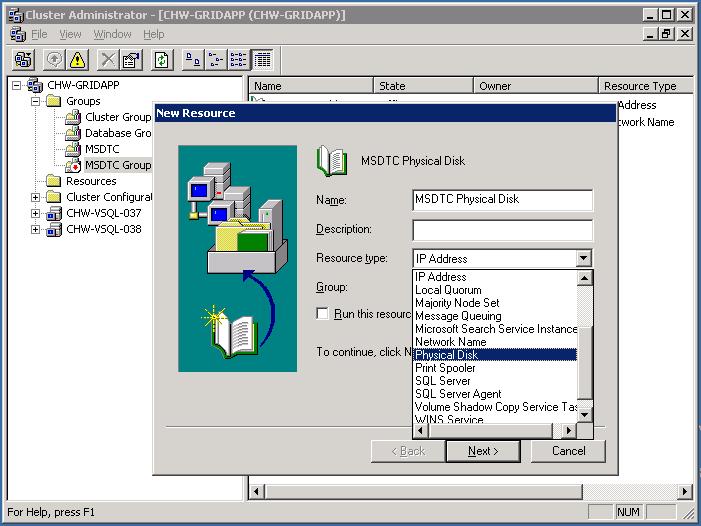The height and width of the screenshot is (526, 701).
Task: Click the yellow warning Initiate Failure icon
Action: [x=77, y=59]
